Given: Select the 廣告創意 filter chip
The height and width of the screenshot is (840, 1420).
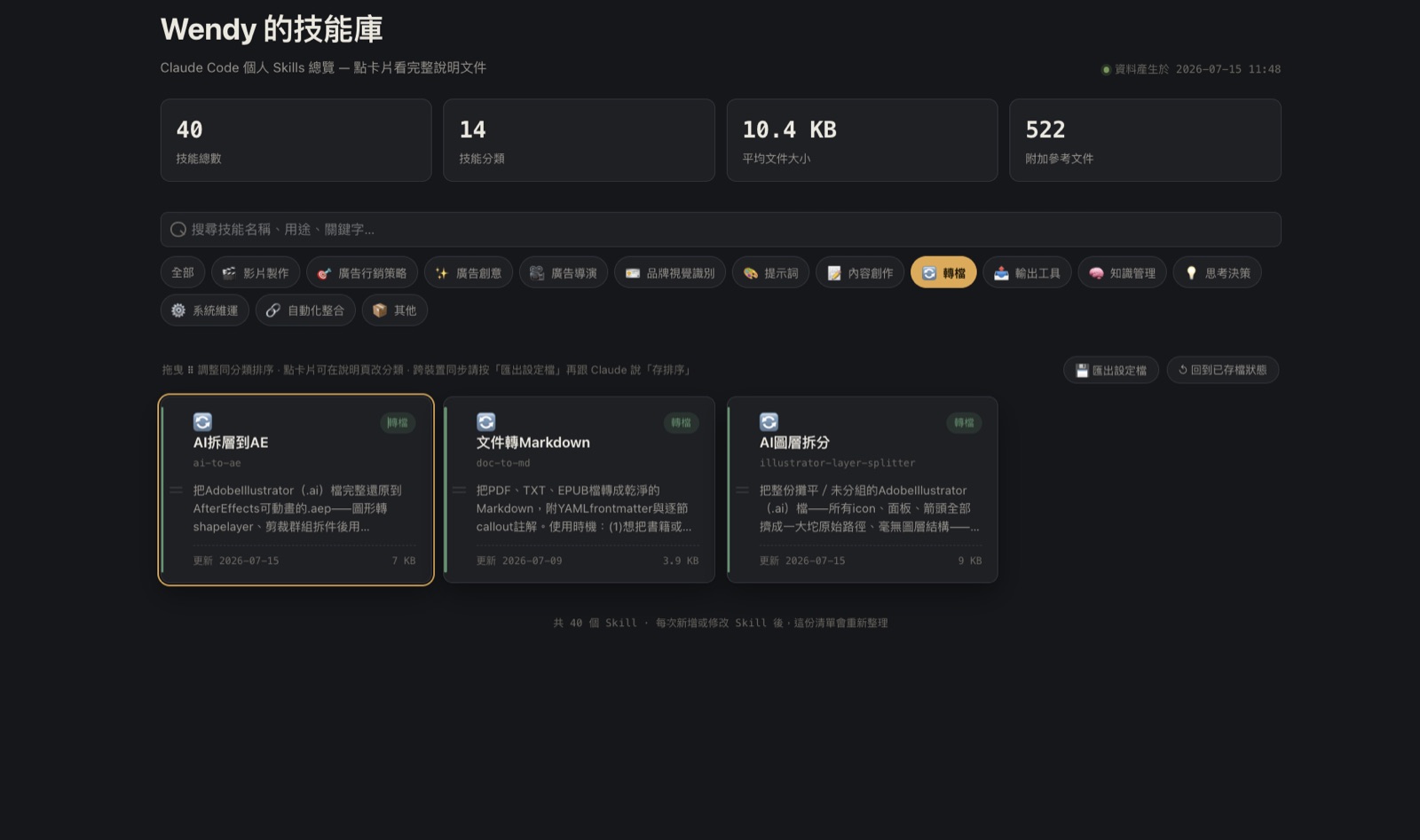Looking at the screenshot, I should pos(469,272).
